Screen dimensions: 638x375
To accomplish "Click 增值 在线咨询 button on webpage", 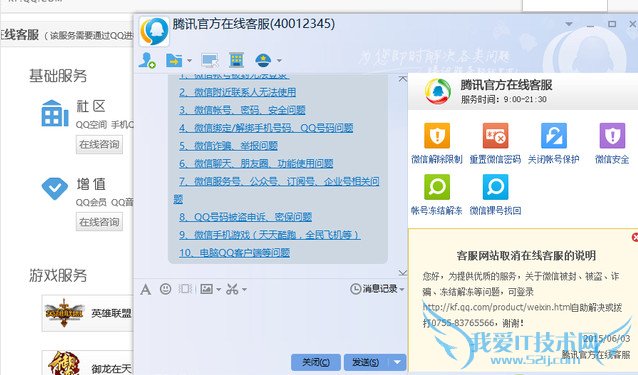I will (x=99, y=222).
